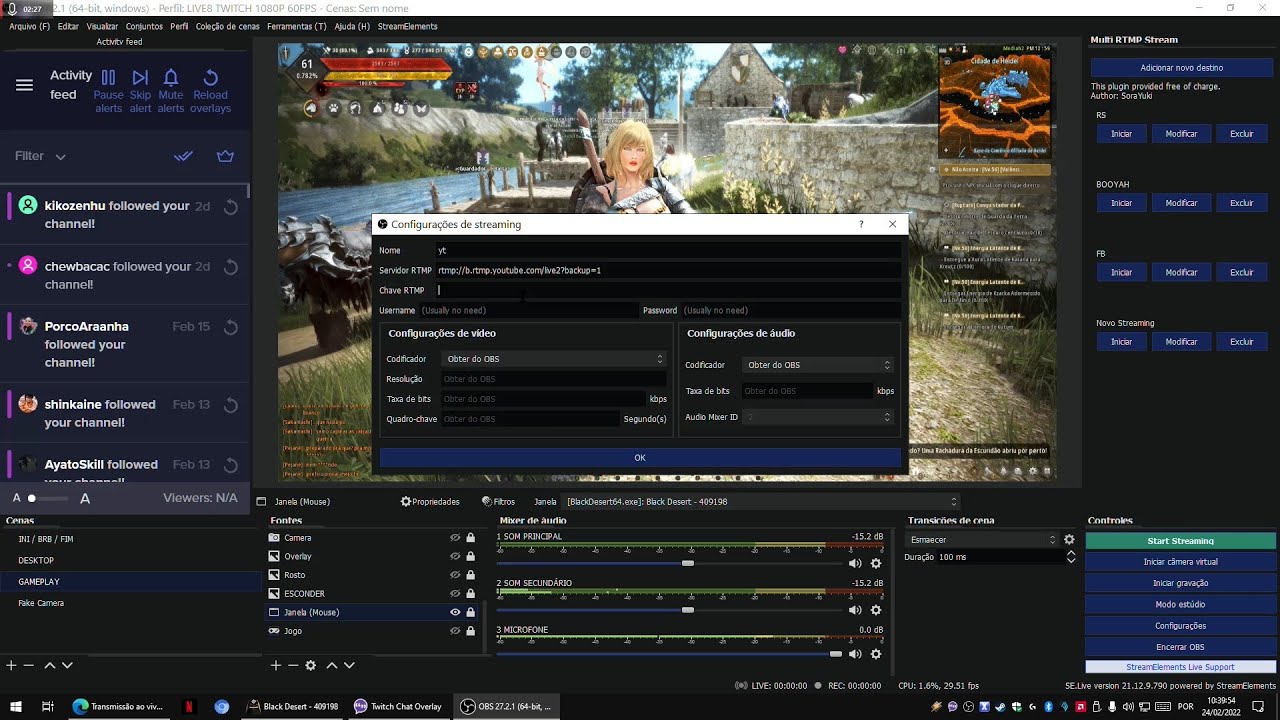This screenshot has height=720, width=1280.
Task: Mark all events as seen (double check)
Action: tap(183, 156)
